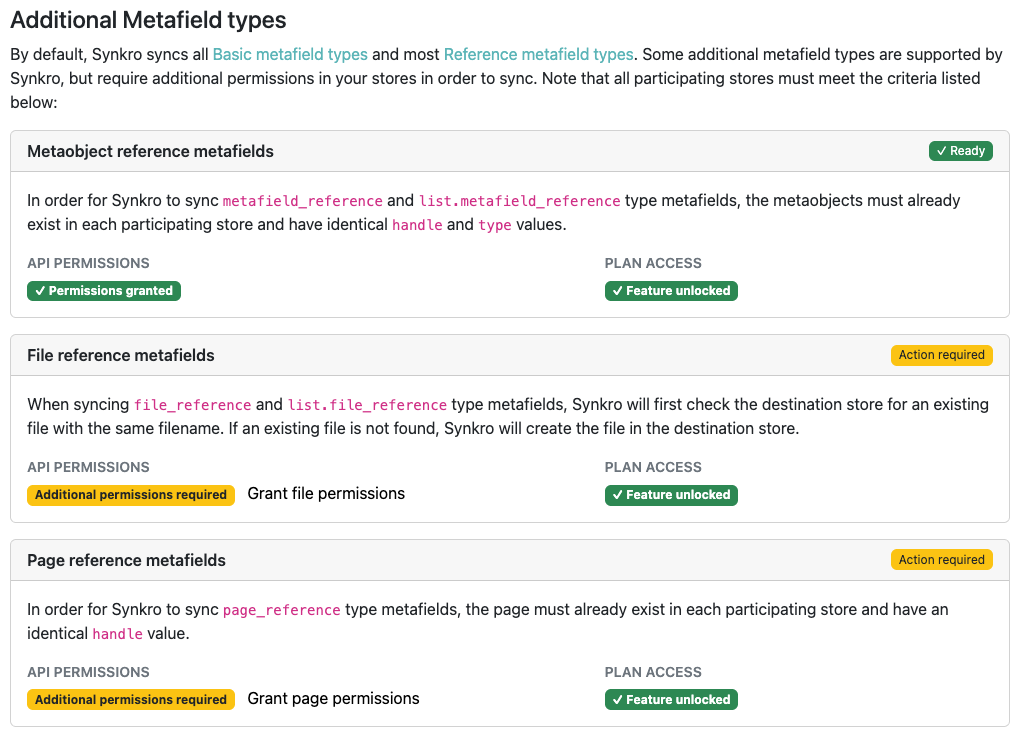The height and width of the screenshot is (735, 1023).
Task: Click Additional permissions required badge in File reference section
Action: pos(130,495)
